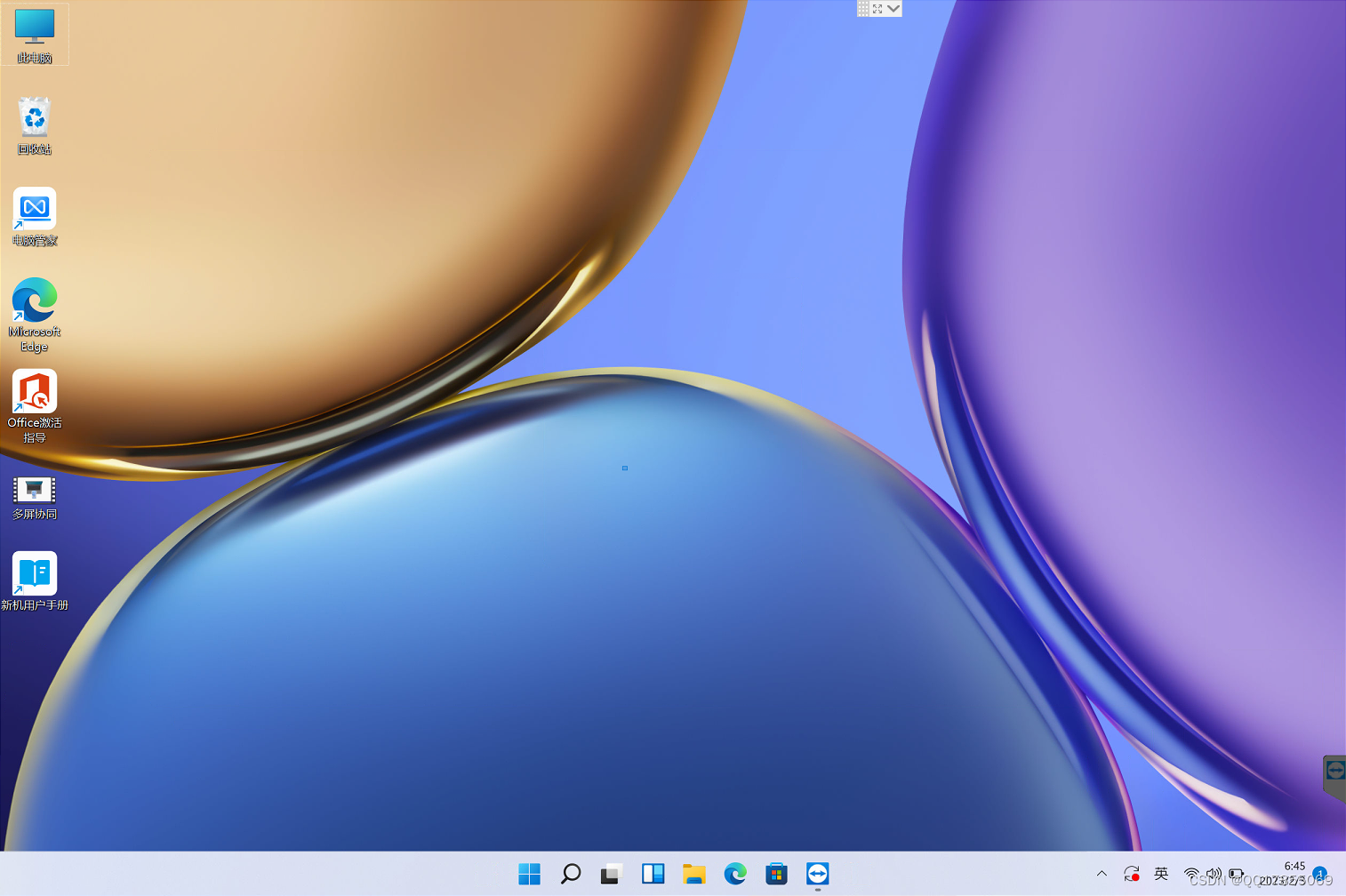Click the sync tray icon with red dot
The image size is (1346, 896).
[x=1132, y=874]
